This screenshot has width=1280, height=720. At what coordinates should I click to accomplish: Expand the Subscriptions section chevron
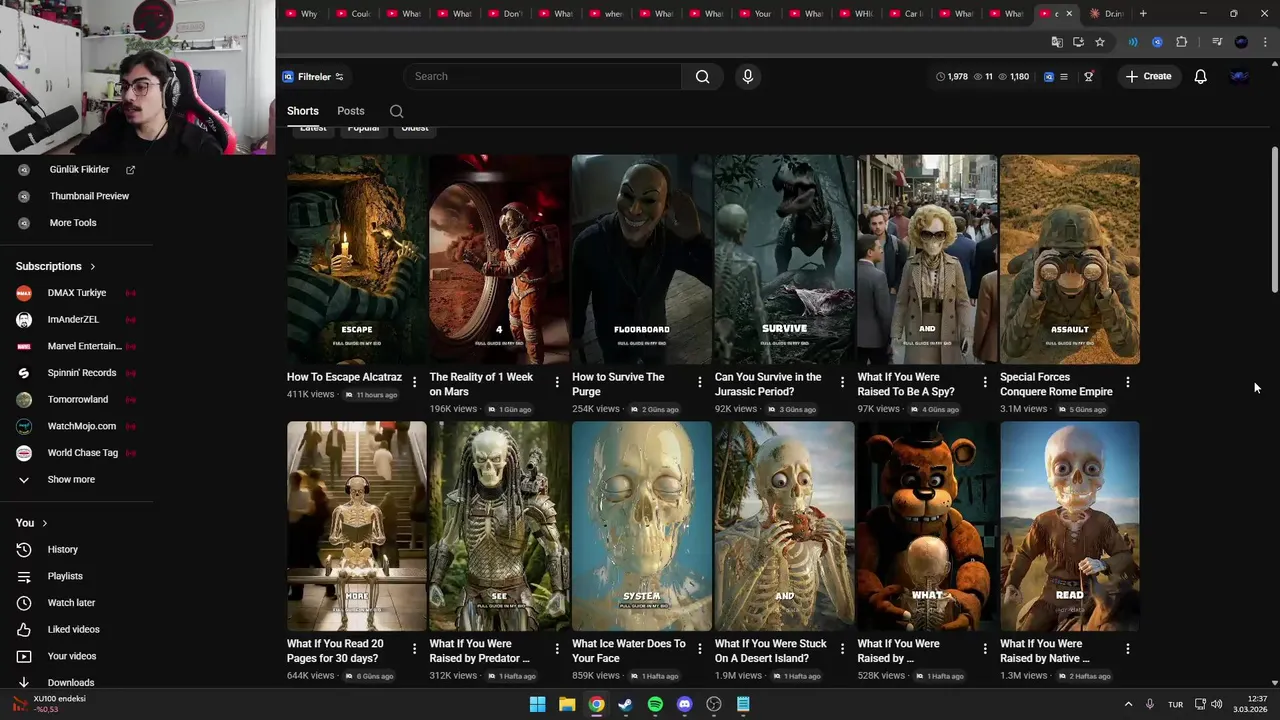(x=92, y=267)
